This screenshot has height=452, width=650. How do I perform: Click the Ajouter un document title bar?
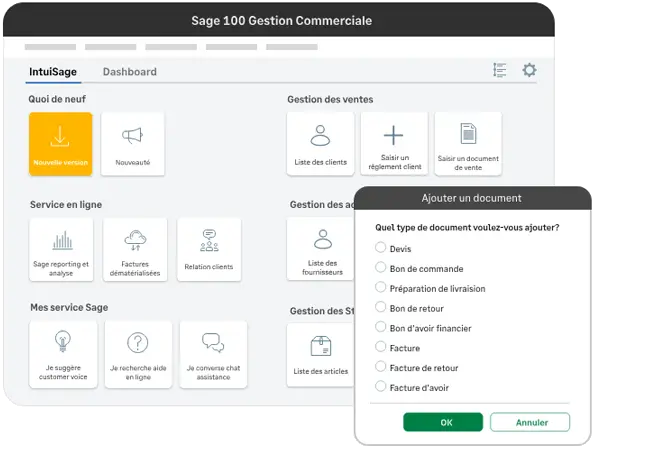[x=473, y=198]
